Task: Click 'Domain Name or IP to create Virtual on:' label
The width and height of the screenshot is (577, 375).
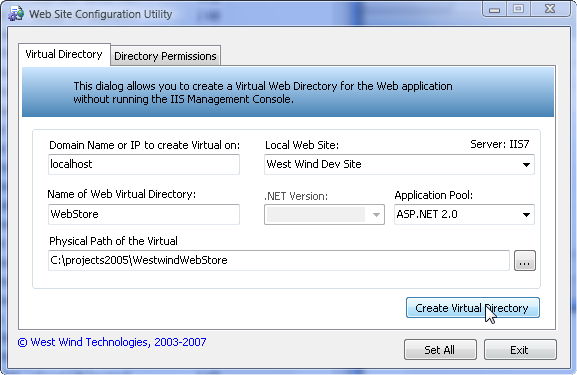Action: [x=144, y=145]
